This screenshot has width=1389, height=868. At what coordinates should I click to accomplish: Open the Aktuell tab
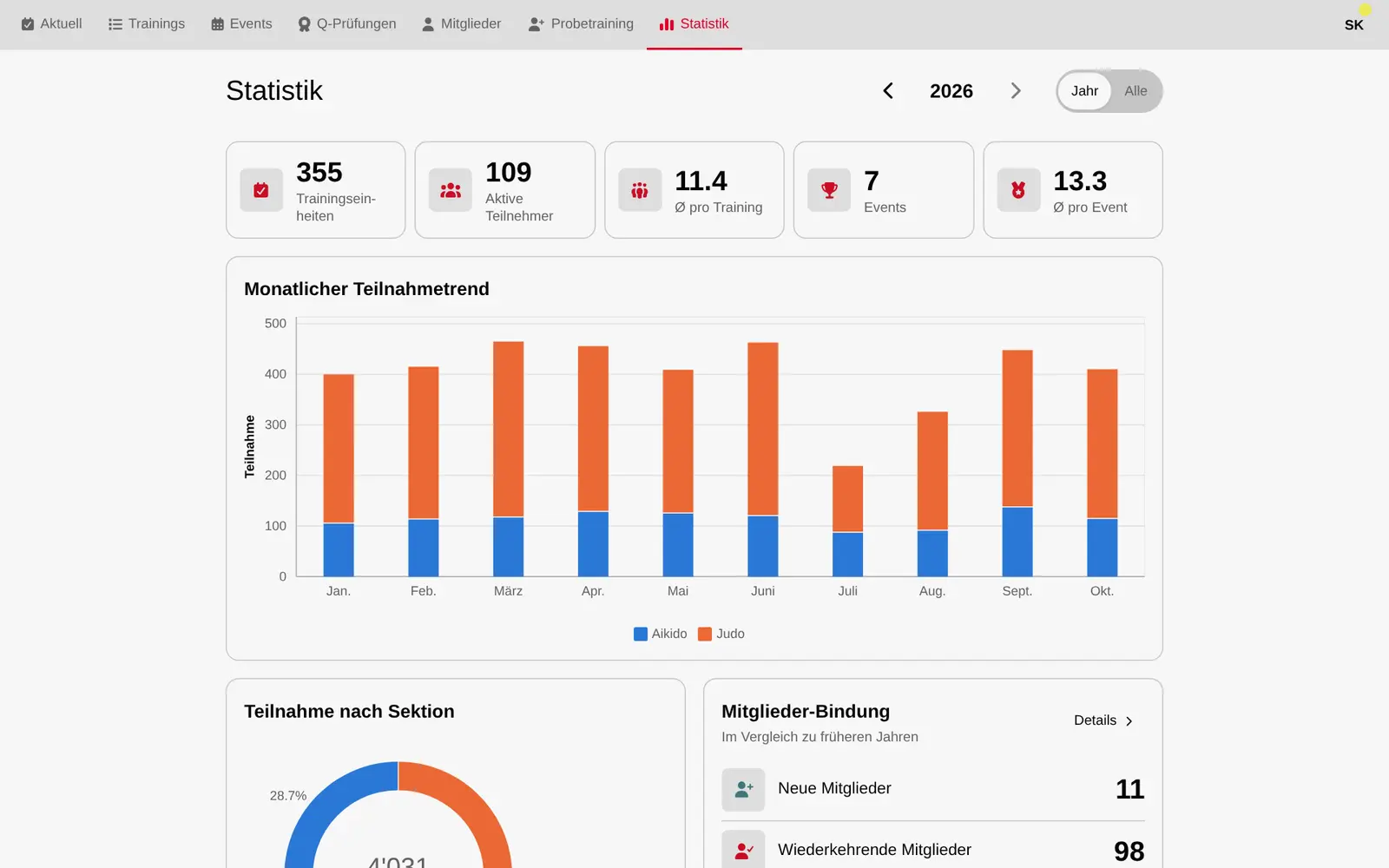[x=51, y=24]
